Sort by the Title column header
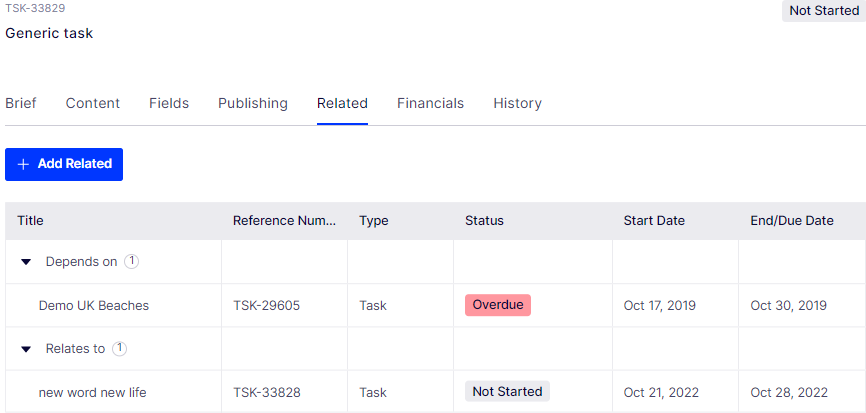Viewport: 866px width, 413px height. point(30,221)
